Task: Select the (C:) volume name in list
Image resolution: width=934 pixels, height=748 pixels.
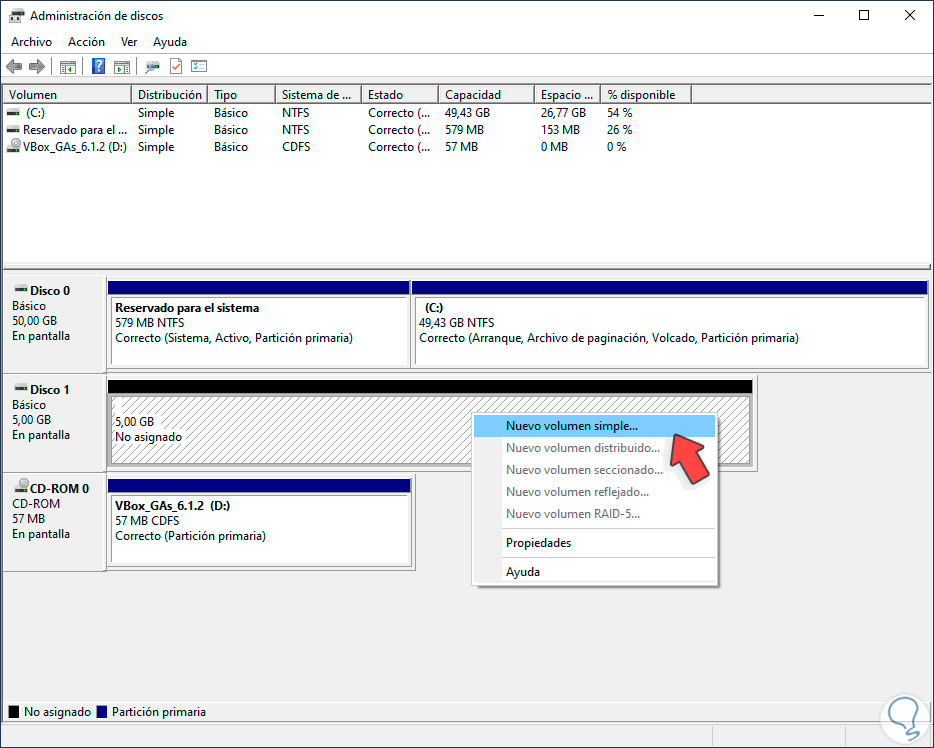Action: point(35,113)
